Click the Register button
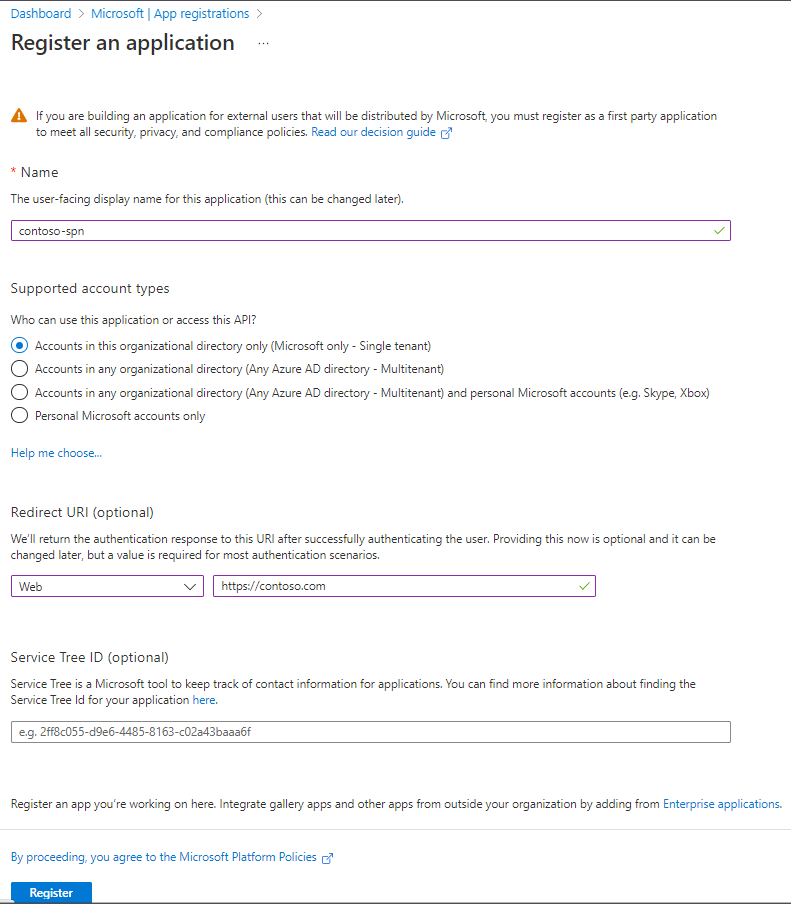The width and height of the screenshot is (791, 904). point(50,892)
